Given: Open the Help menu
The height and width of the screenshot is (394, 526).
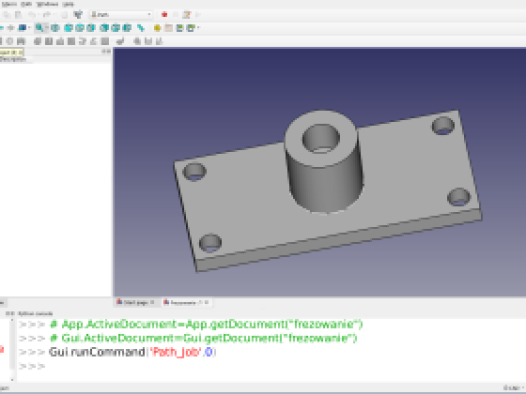Looking at the screenshot, I should coord(68,4).
